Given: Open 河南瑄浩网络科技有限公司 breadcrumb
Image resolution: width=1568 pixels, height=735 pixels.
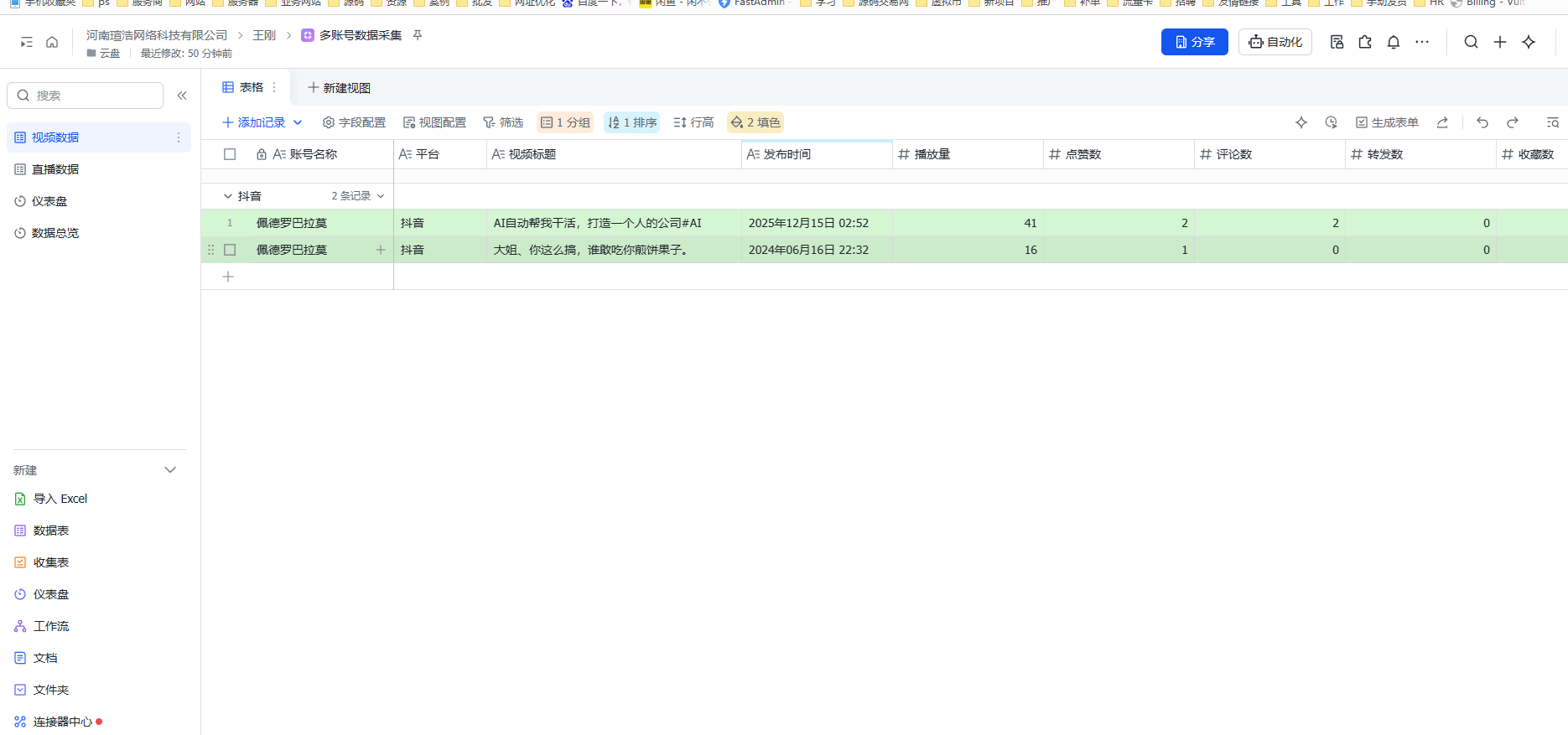Looking at the screenshot, I should point(157,35).
